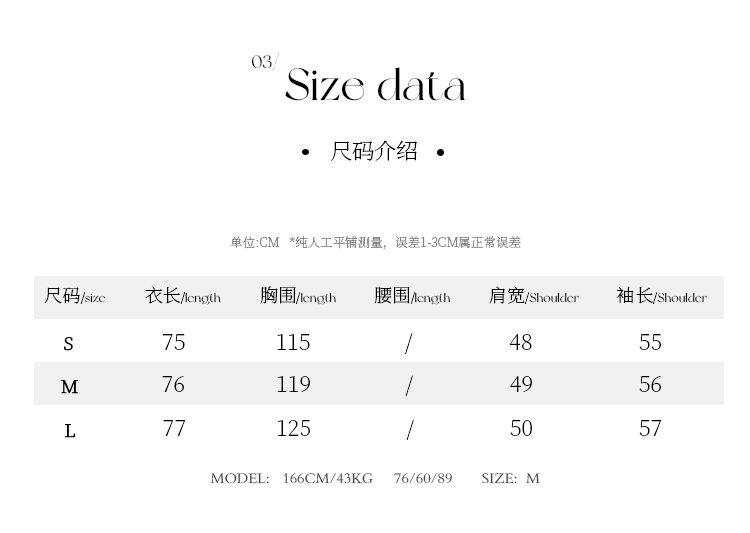Click the bust value 115
This screenshot has height=533, width=750.
[x=293, y=342]
